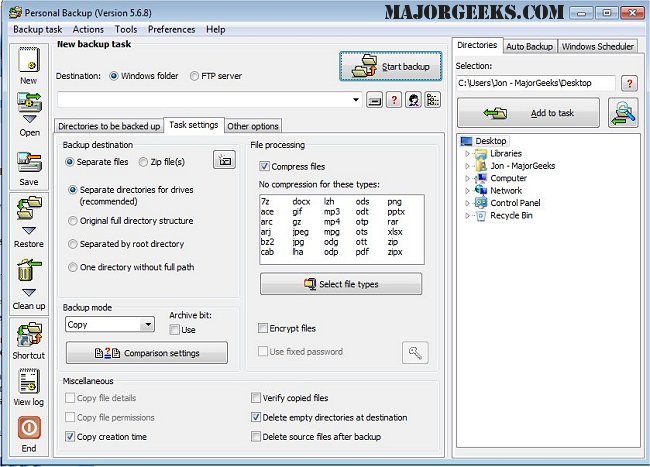Enable Delete source files after backup
The width and height of the screenshot is (650, 467).
(x=256, y=437)
